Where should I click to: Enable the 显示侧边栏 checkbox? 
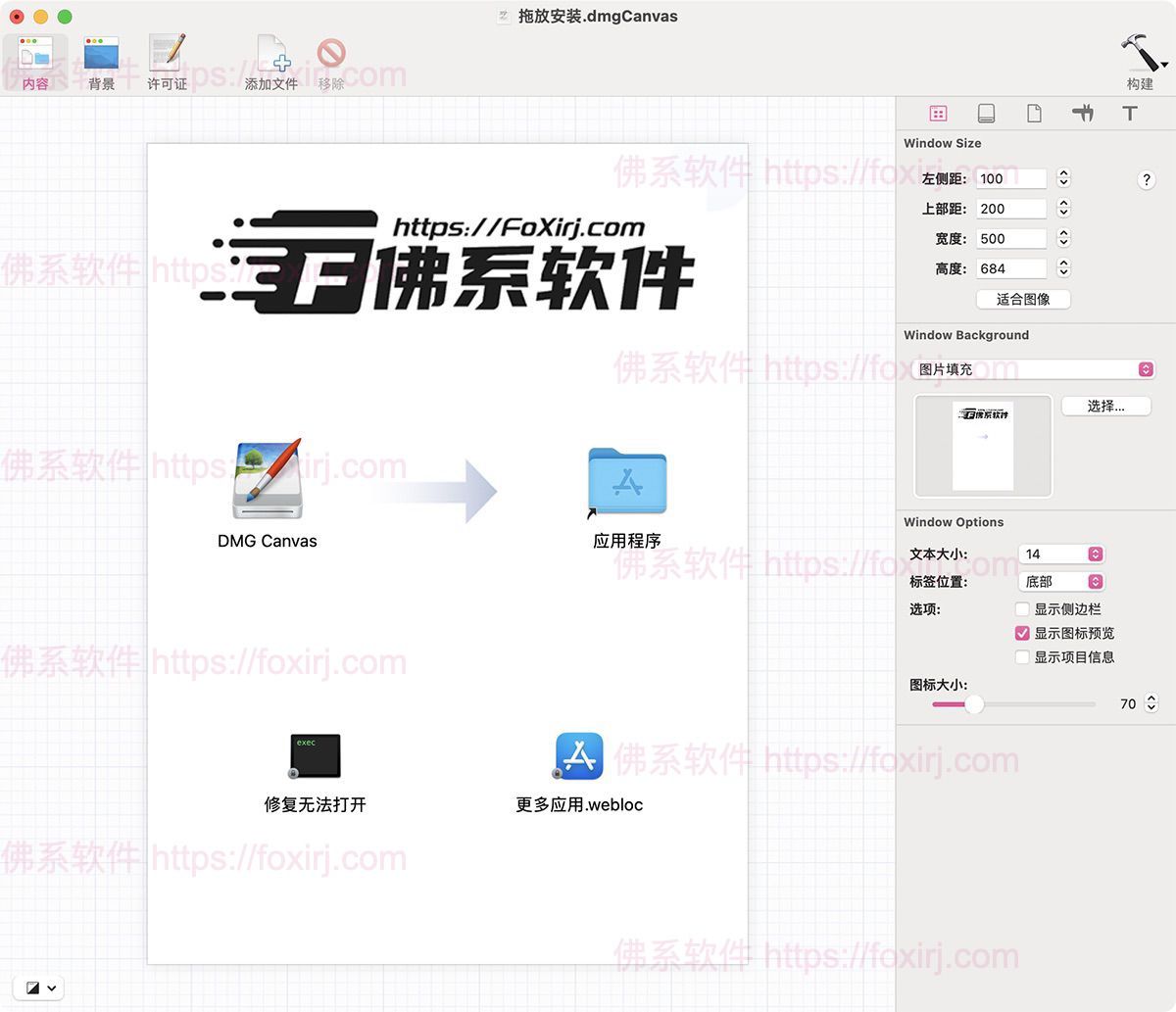[1022, 609]
